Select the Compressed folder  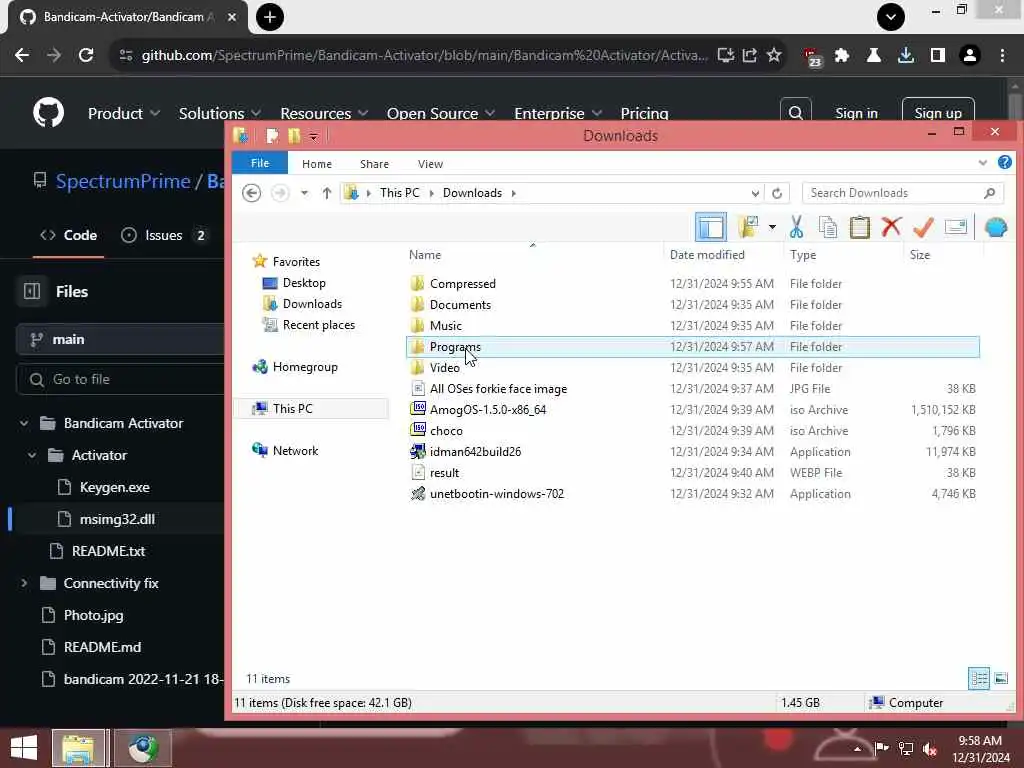pos(462,283)
